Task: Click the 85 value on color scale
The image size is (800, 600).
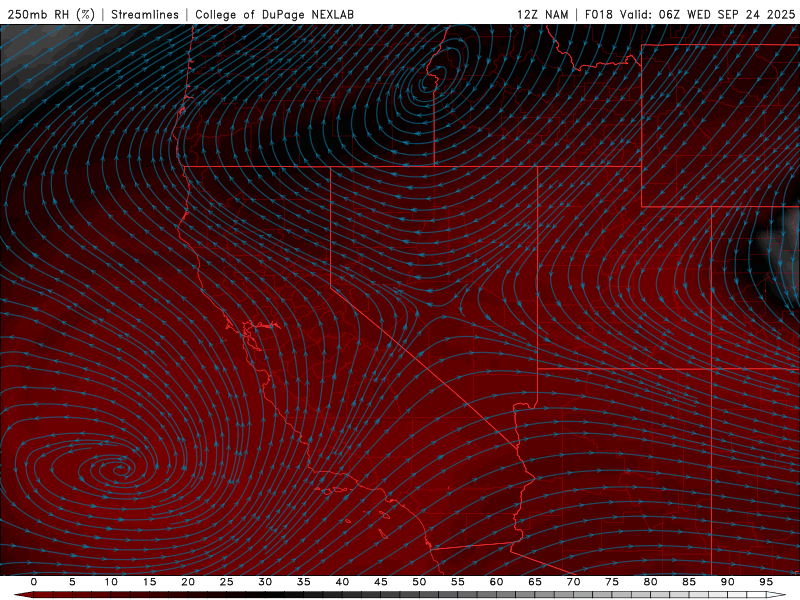Action: 688,582
